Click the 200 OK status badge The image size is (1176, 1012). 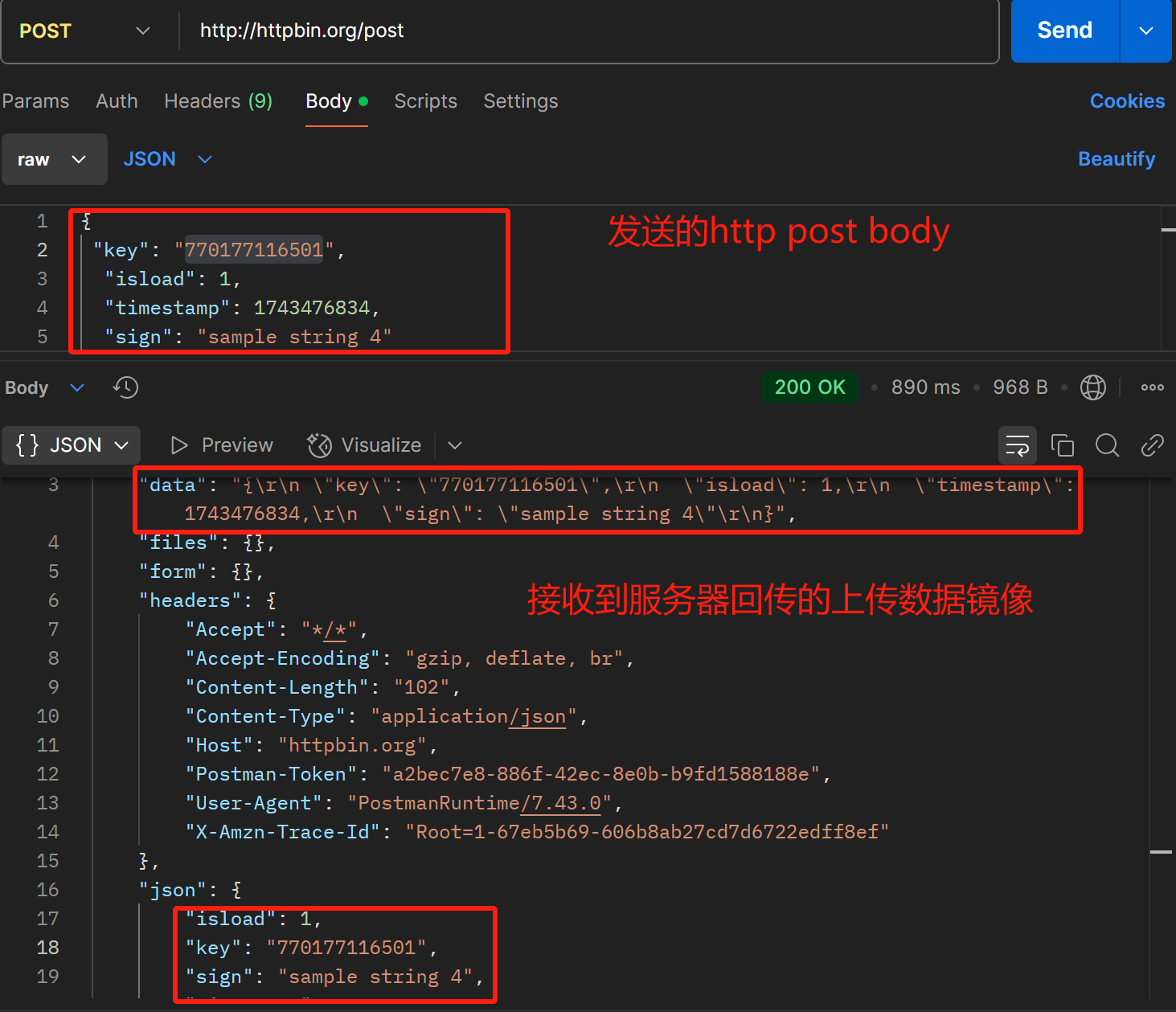coord(809,387)
